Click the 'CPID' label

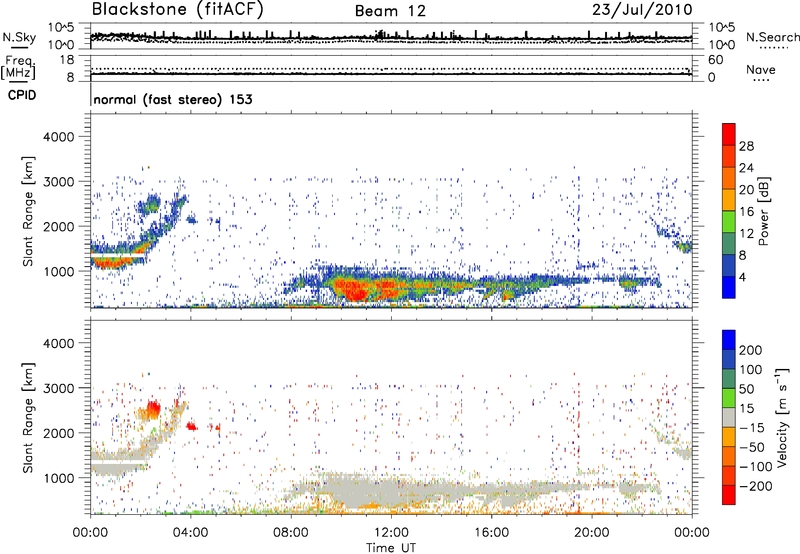click(x=22, y=95)
